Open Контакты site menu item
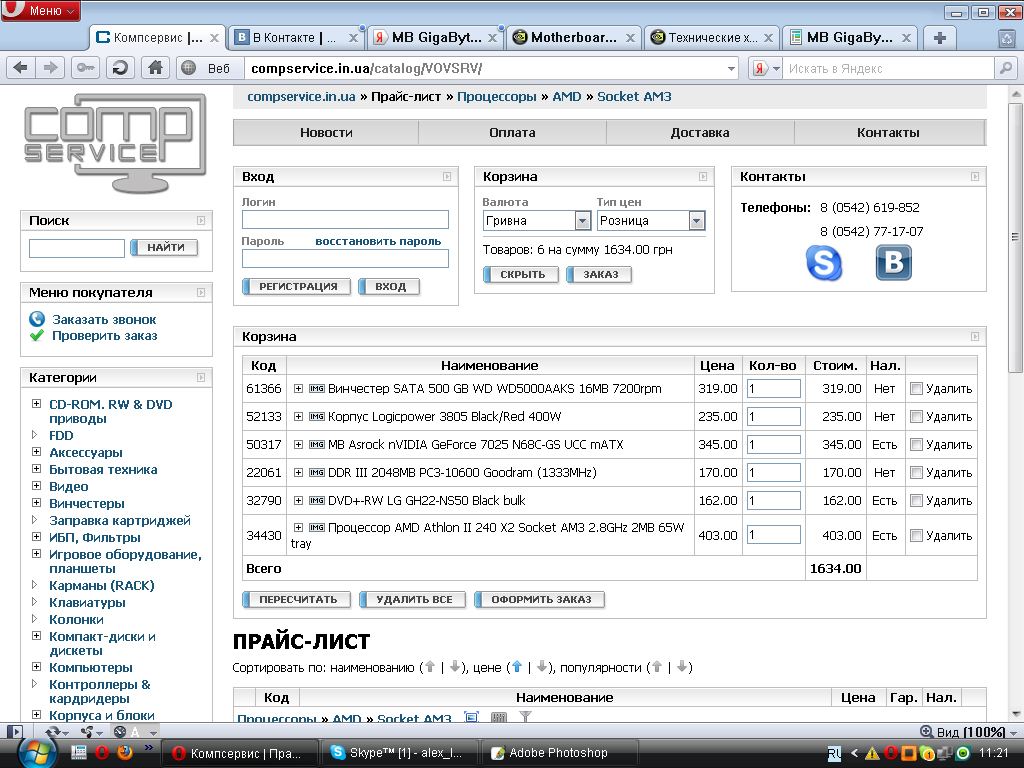The height and width of the screenshot is (768, 1024). [x=888, y=133]
